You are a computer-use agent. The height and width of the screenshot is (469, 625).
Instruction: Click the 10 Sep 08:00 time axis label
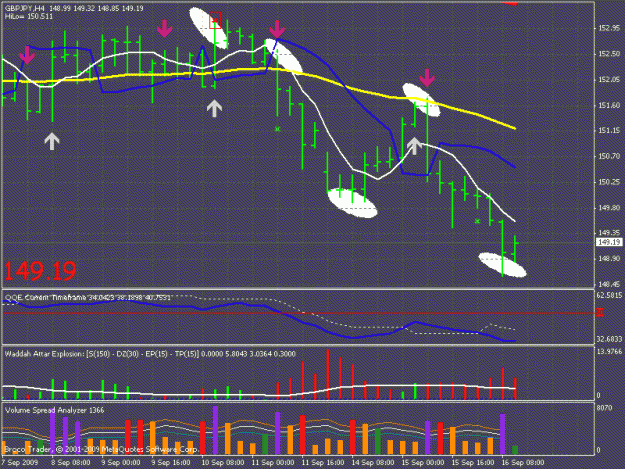(x=223, y=463)
